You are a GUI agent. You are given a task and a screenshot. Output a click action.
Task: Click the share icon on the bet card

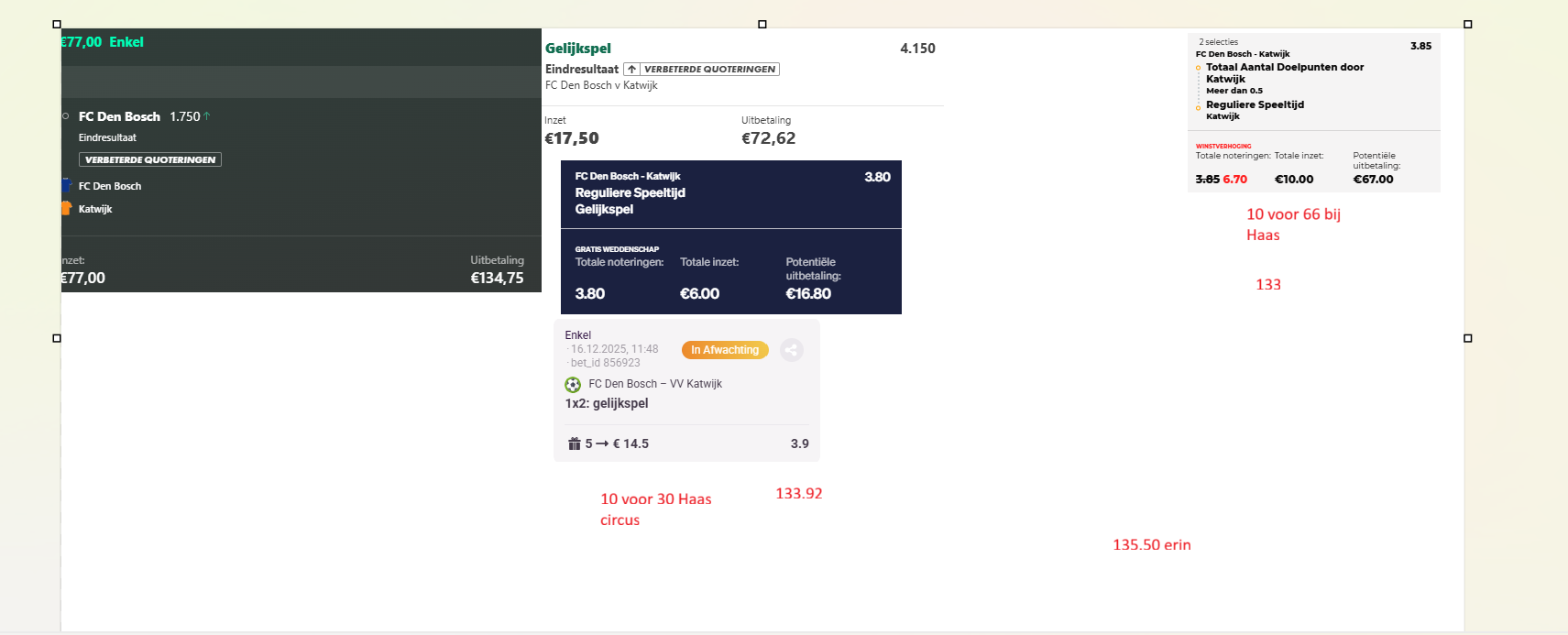click(792, 350)
